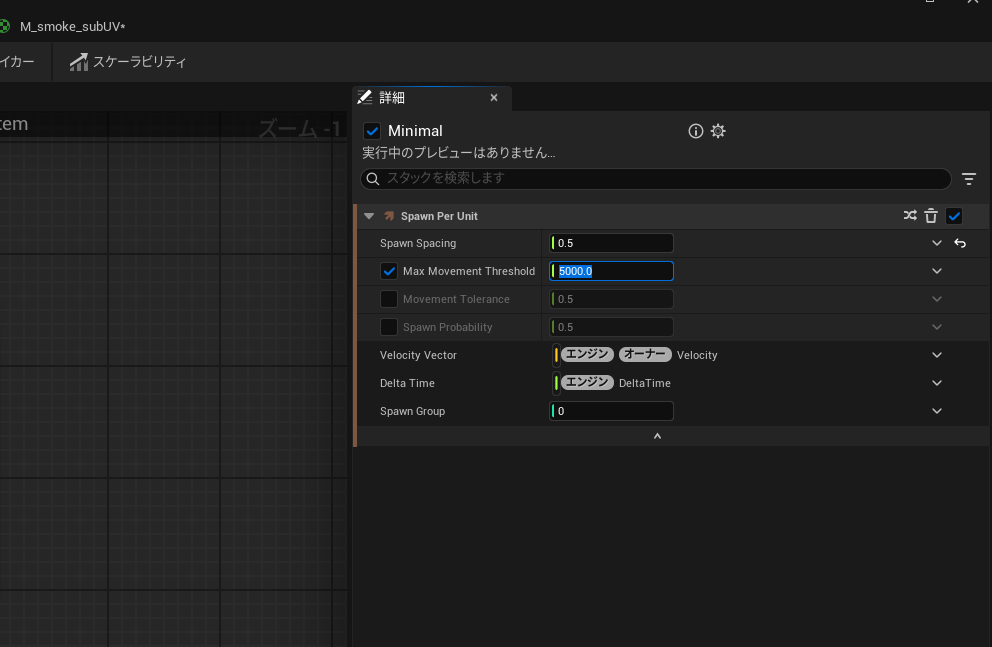Open the Max Movement Threshold dropdown arrow
Viewport: 992px width, 647px height.
937,271
